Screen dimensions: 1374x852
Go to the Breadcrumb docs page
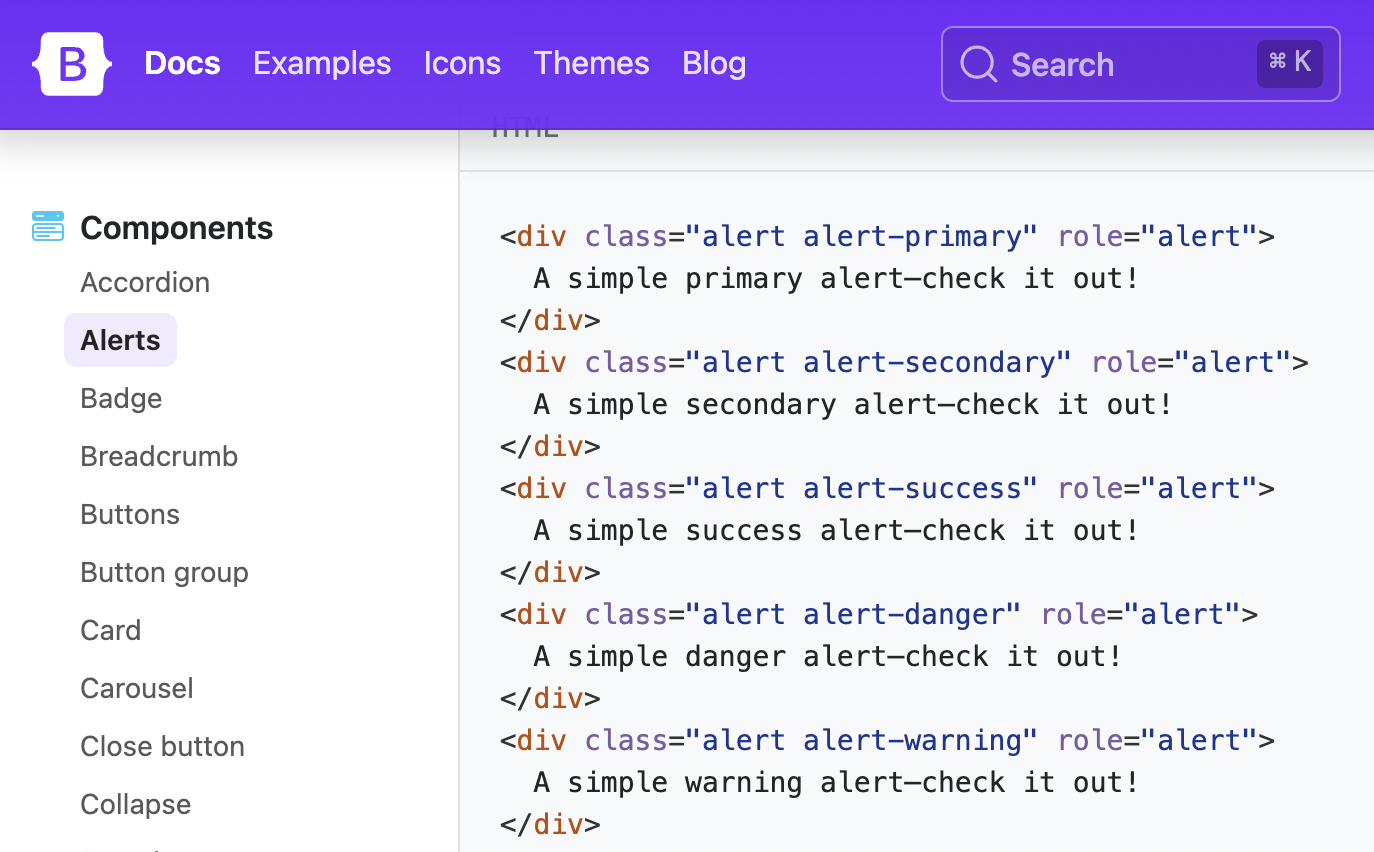[x=159, y=456]
